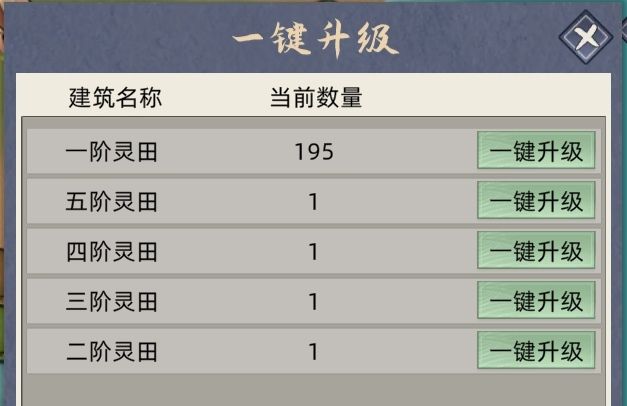Screen dimensions: 627x406
Task: Choose the 三阶灵田 building name
Action: coord(112,302)
